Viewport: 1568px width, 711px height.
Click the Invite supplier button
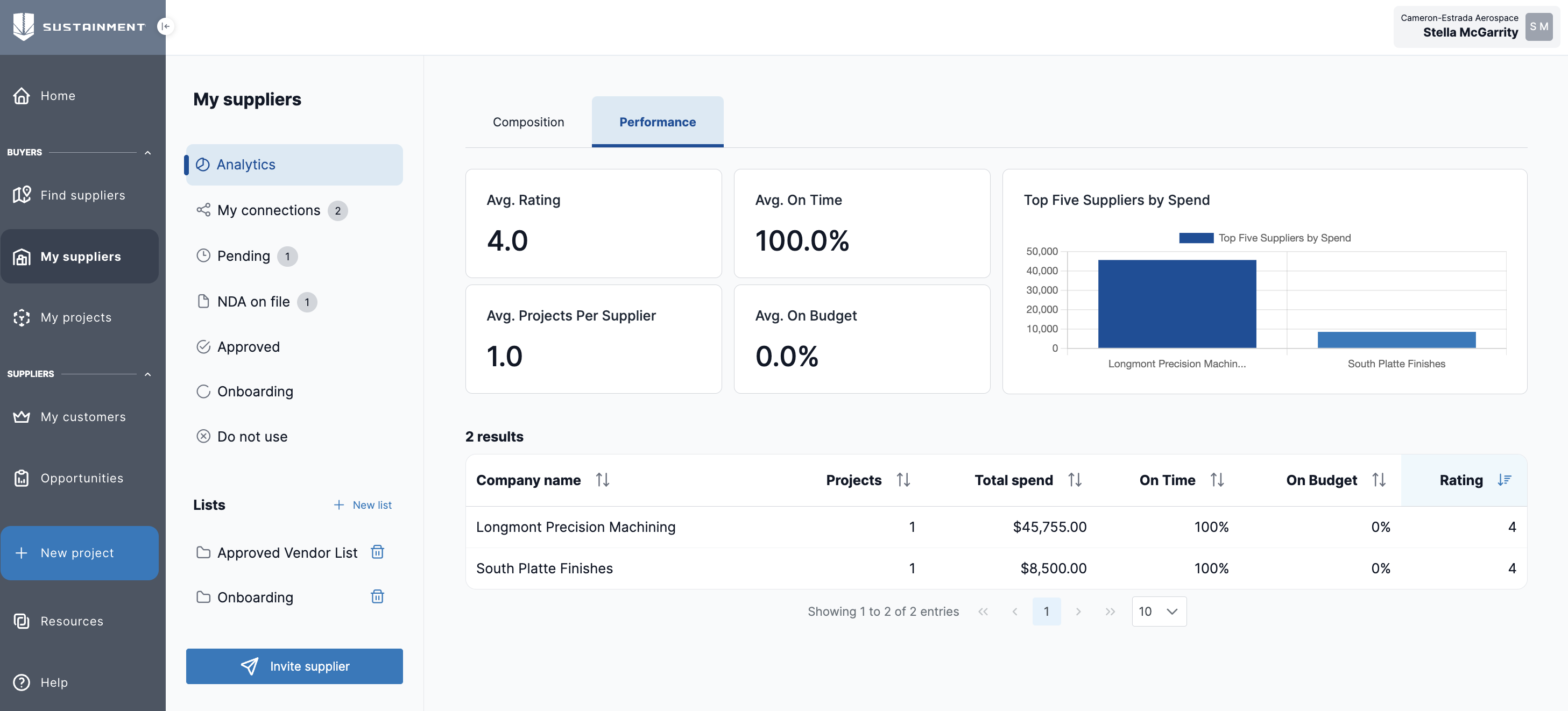point(294,666)
